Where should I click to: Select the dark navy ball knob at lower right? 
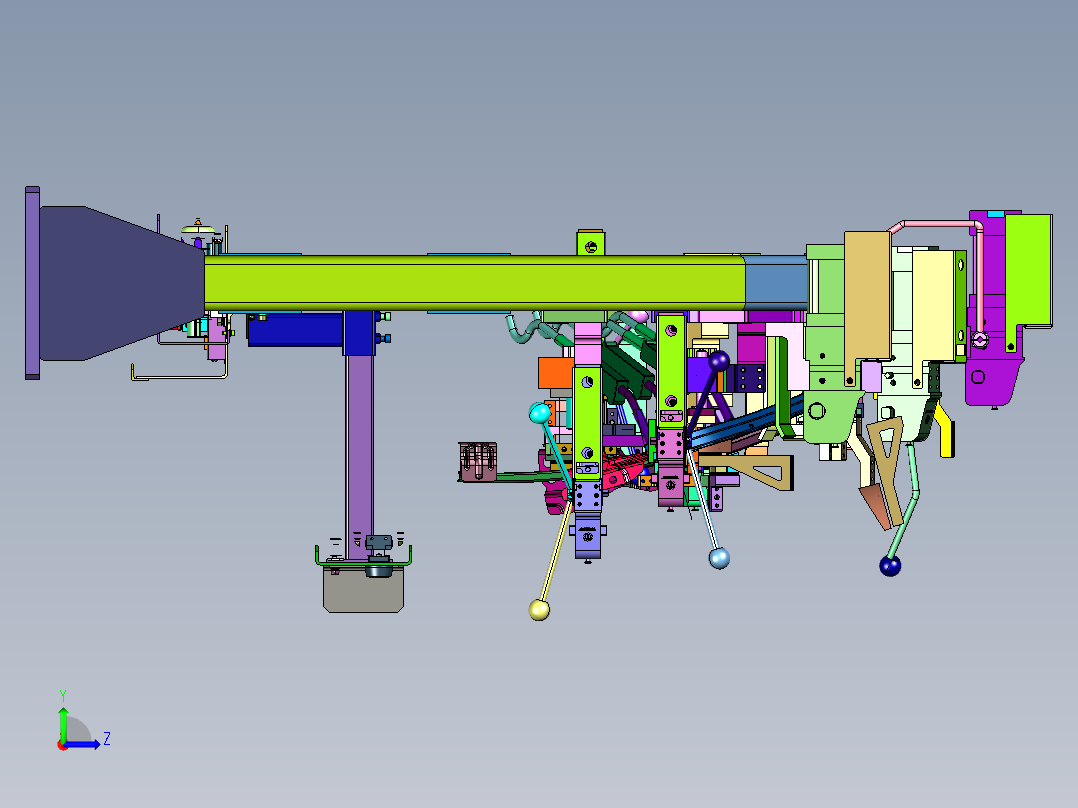pos(890,566)
